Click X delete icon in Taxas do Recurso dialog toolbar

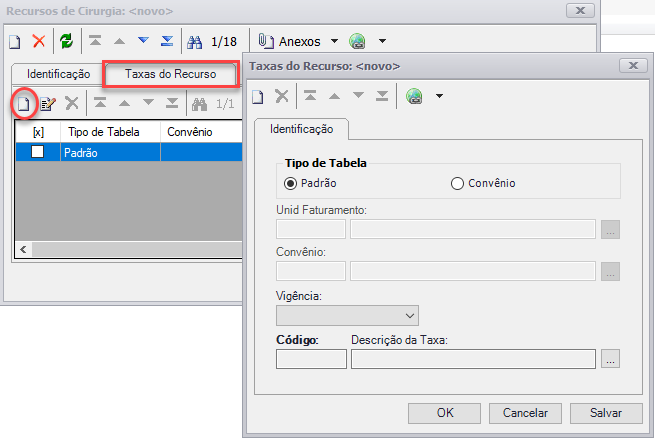pos(282,96)
